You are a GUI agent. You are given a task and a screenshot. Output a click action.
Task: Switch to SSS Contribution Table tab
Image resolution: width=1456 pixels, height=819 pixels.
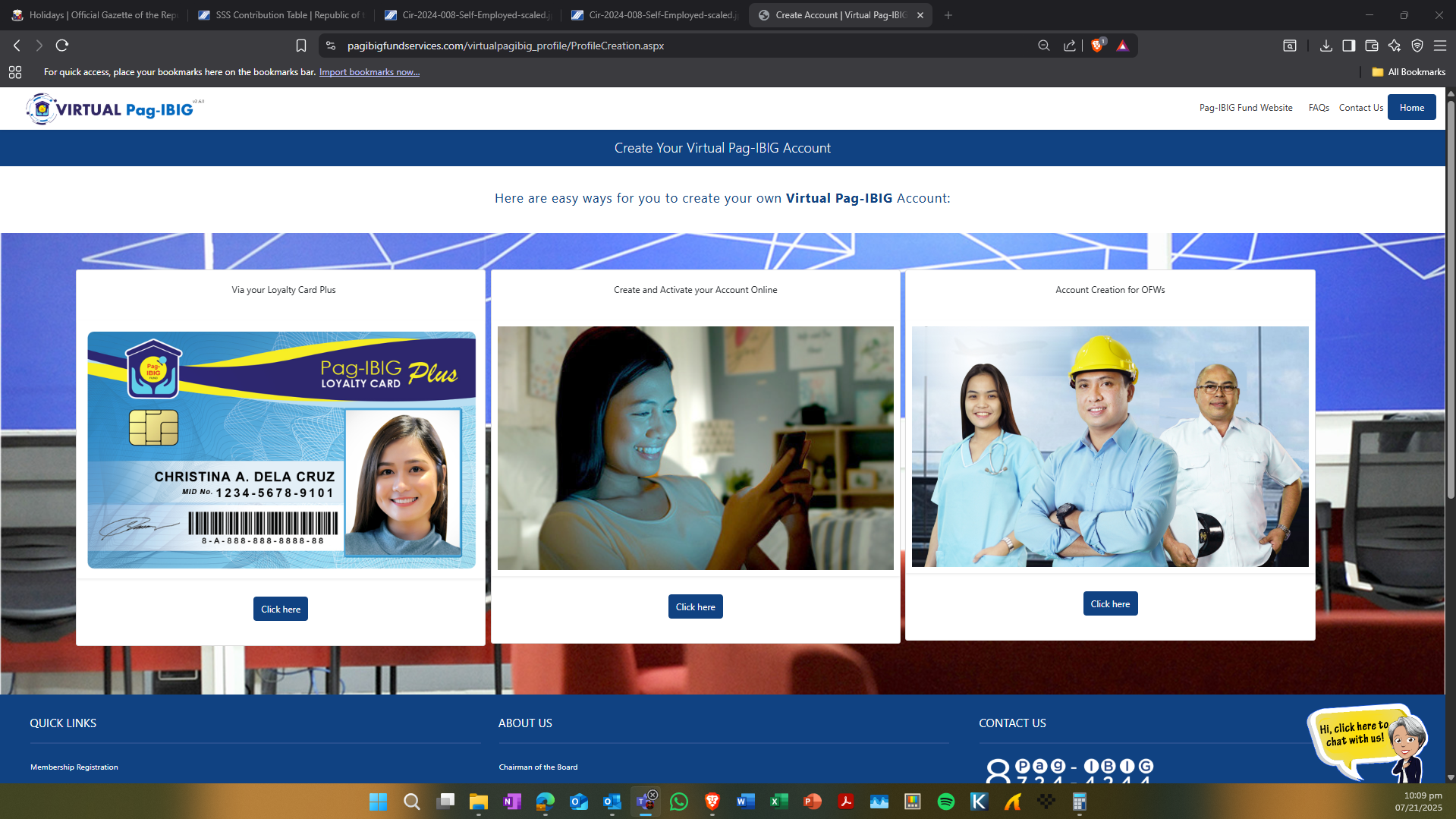pyautogui.click(x=281, y=15)
